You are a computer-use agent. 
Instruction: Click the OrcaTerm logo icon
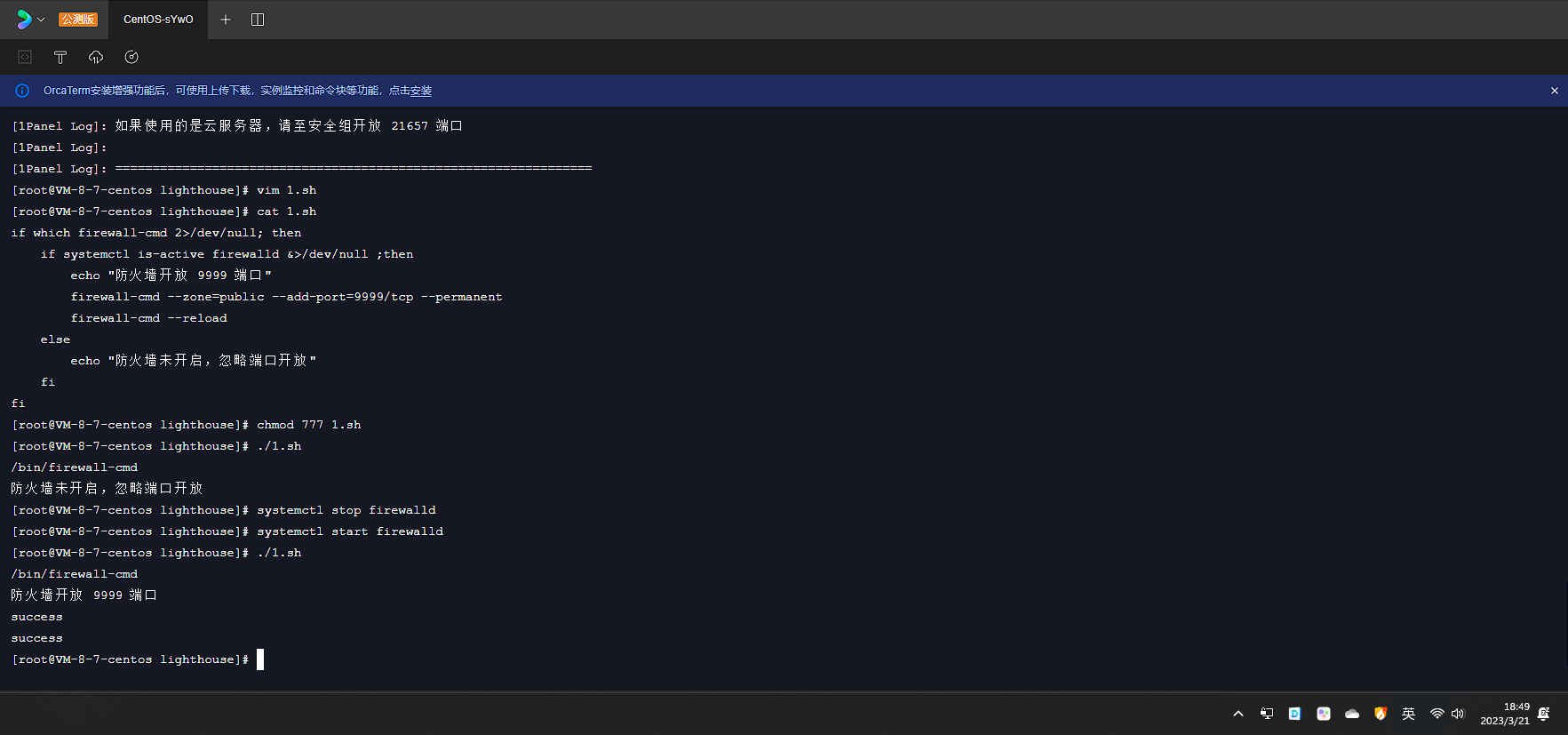tap(24, 20)
